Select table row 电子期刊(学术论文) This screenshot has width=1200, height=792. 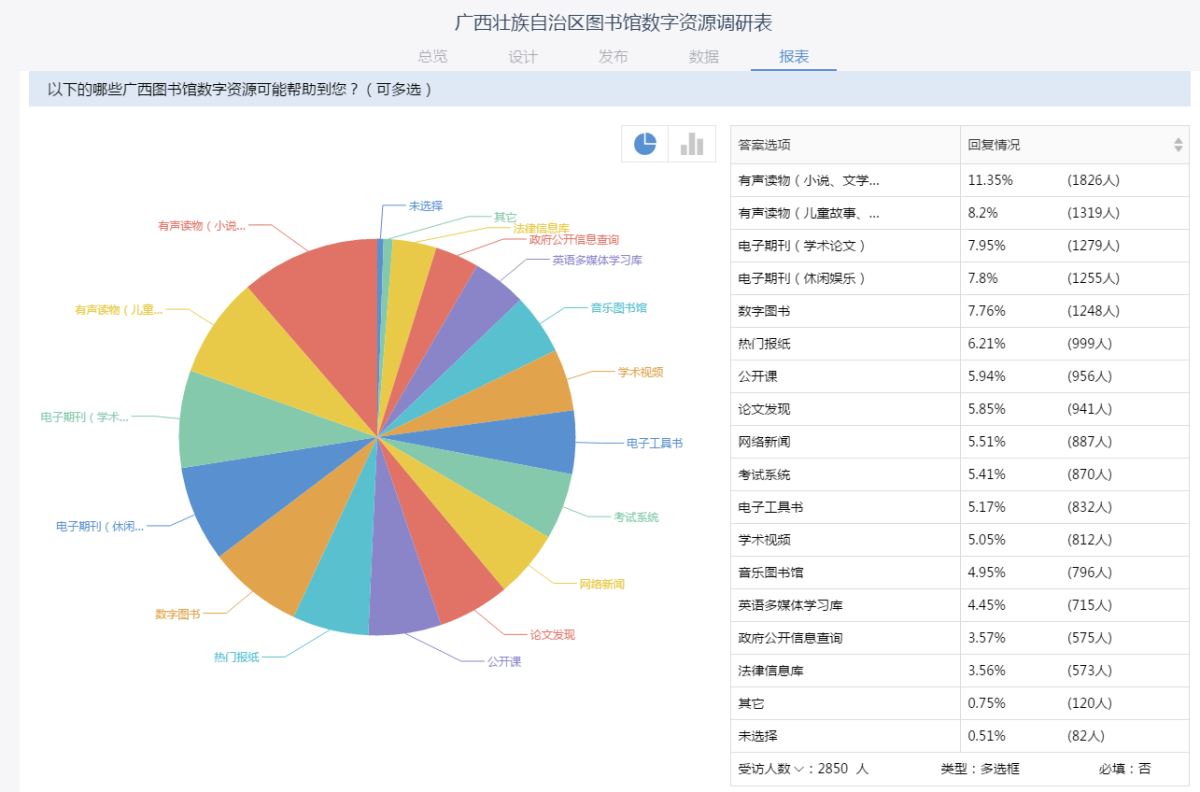tap(960, 245)
